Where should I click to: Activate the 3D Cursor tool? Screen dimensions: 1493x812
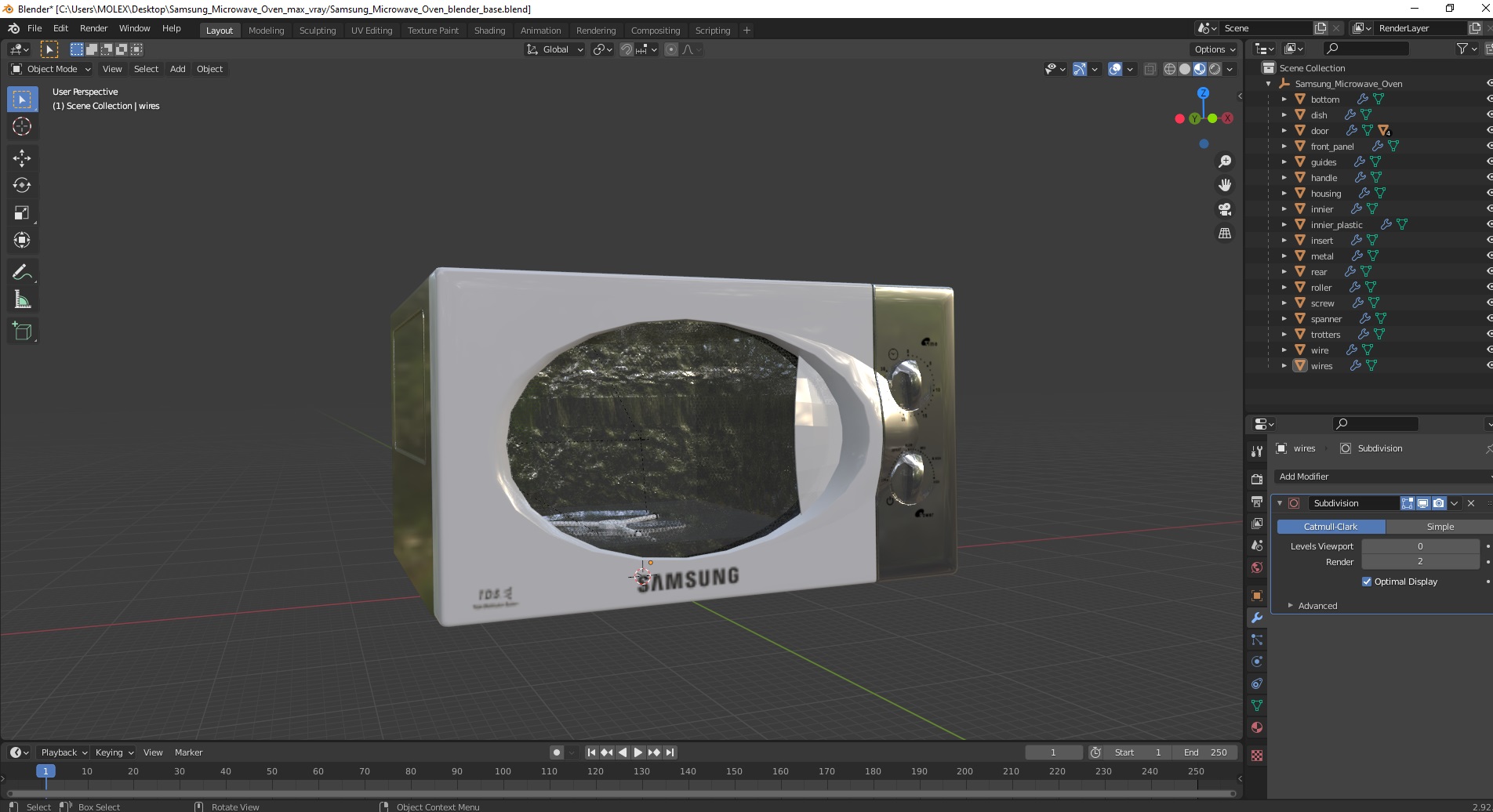click(22, 126)
